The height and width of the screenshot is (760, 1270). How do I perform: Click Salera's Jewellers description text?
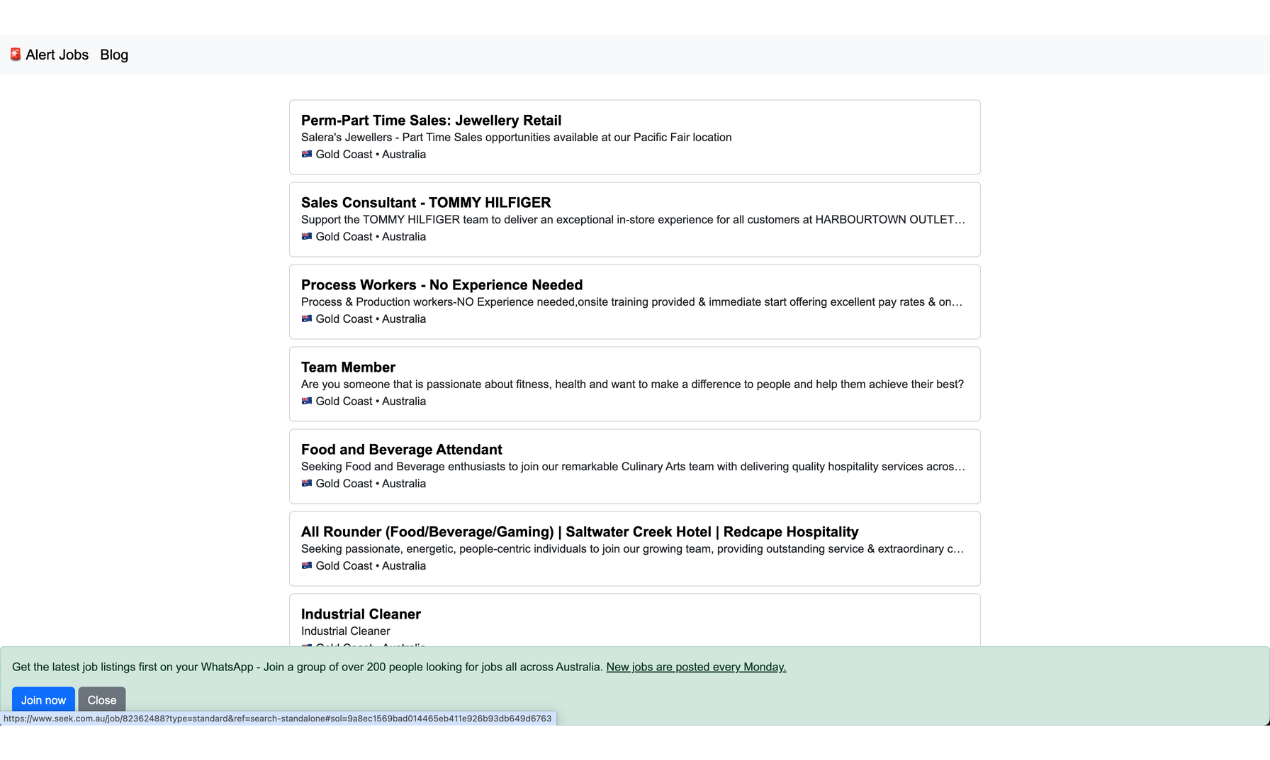point(516,137)
